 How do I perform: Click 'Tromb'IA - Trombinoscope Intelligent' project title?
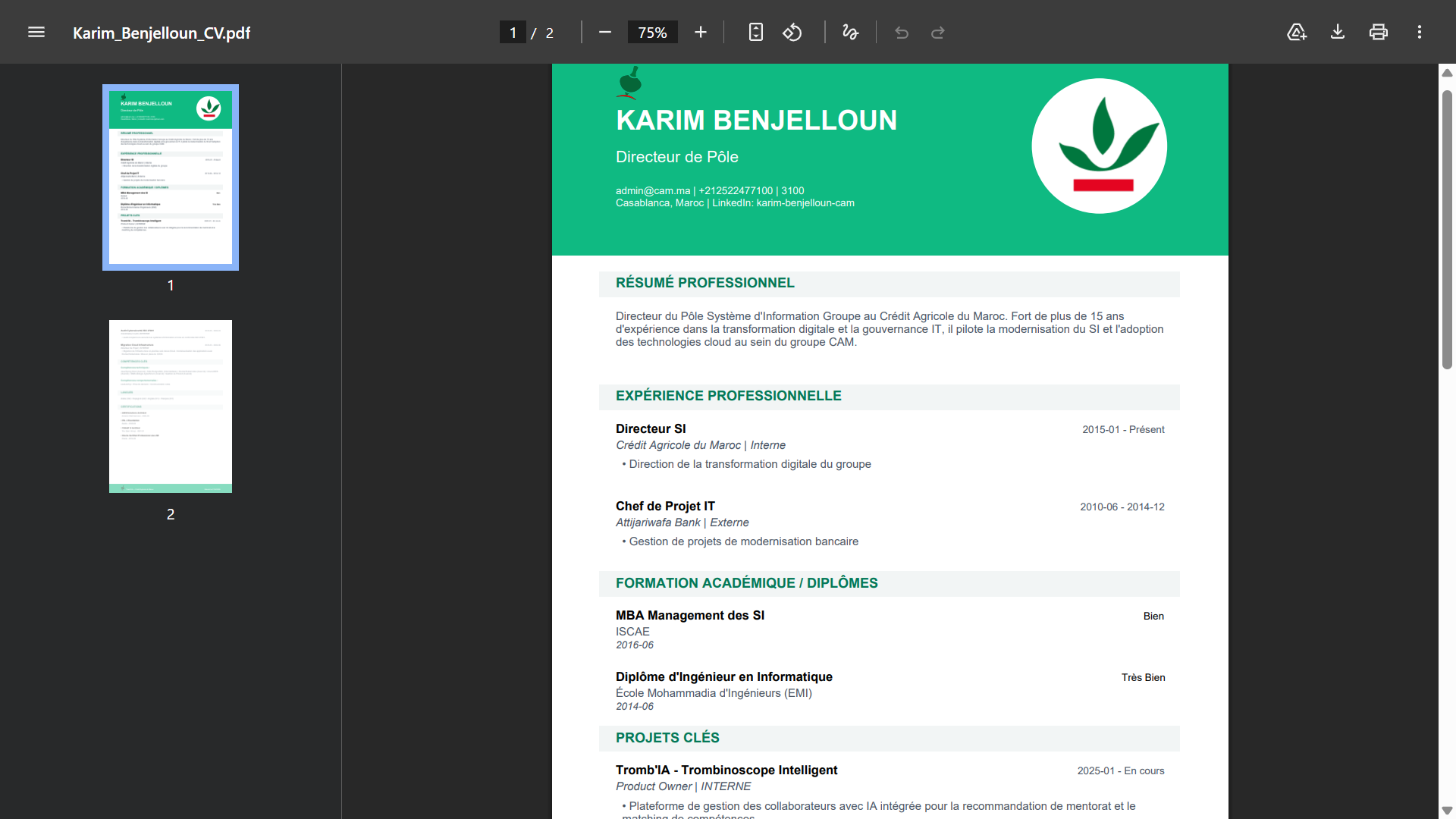point(726,770)
